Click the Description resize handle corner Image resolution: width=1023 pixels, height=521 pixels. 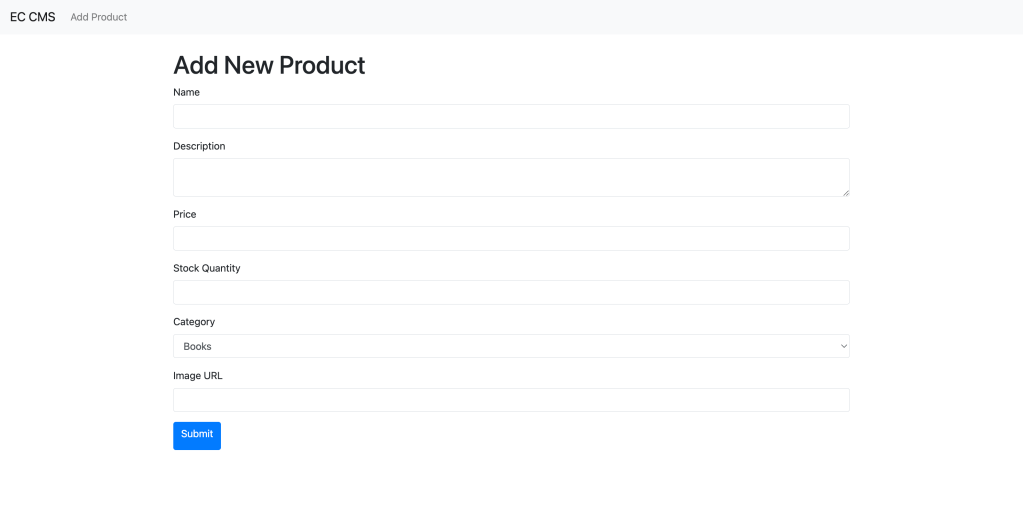click(846, 192)
